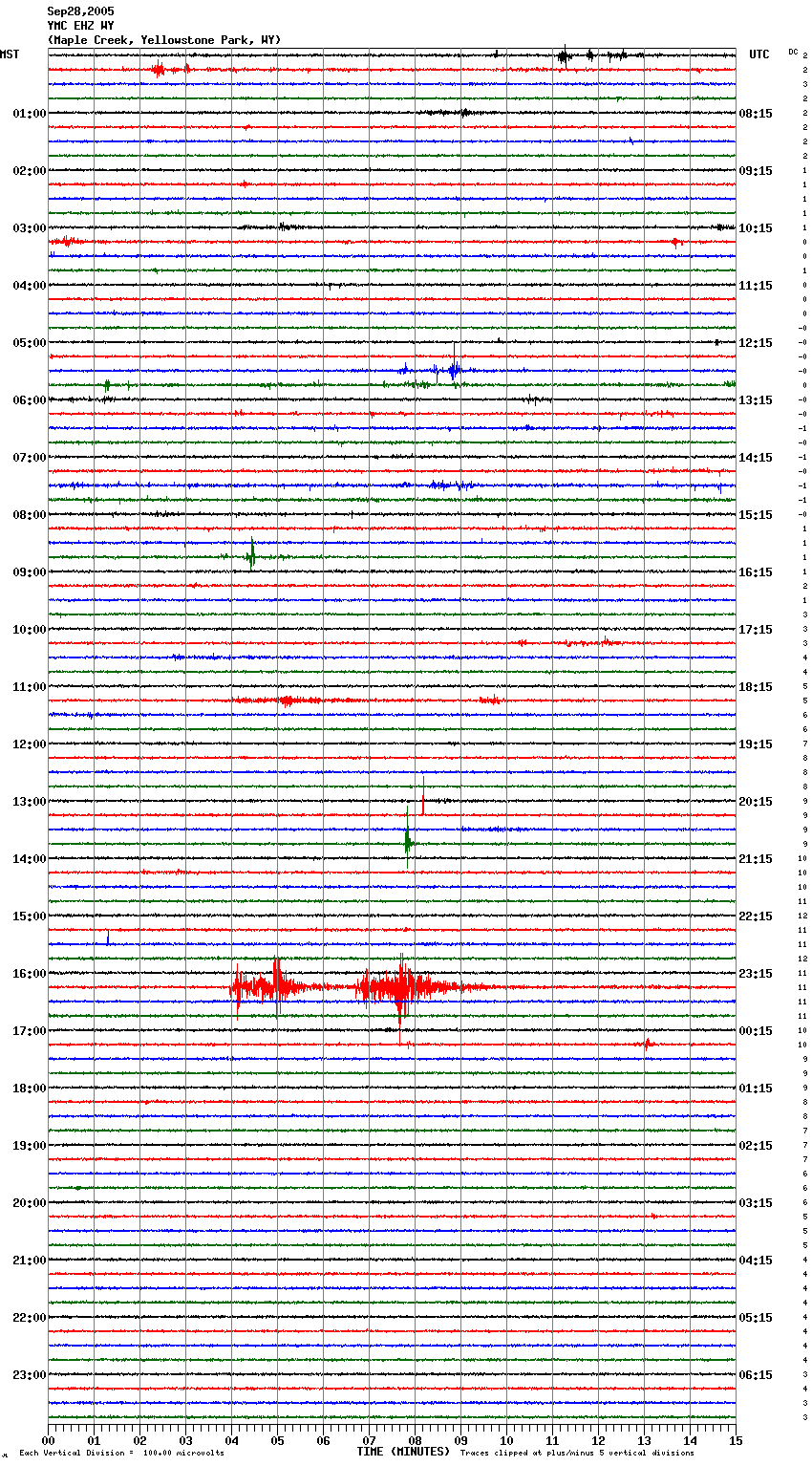
Task: Select the 21:00 MST row label
Action: (30, 1261)
